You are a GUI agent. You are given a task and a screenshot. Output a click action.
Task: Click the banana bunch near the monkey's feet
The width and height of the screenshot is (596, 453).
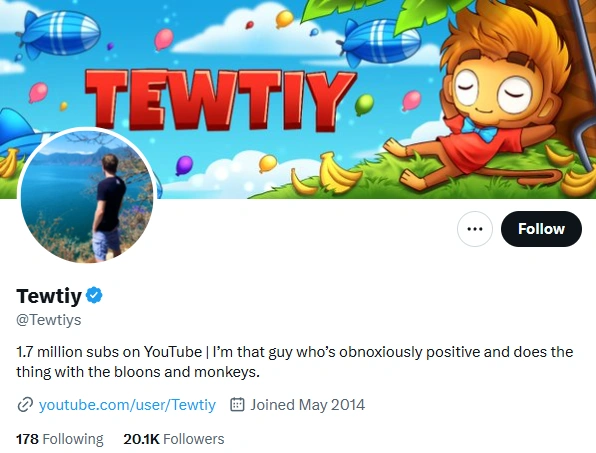tap(339, 173)
